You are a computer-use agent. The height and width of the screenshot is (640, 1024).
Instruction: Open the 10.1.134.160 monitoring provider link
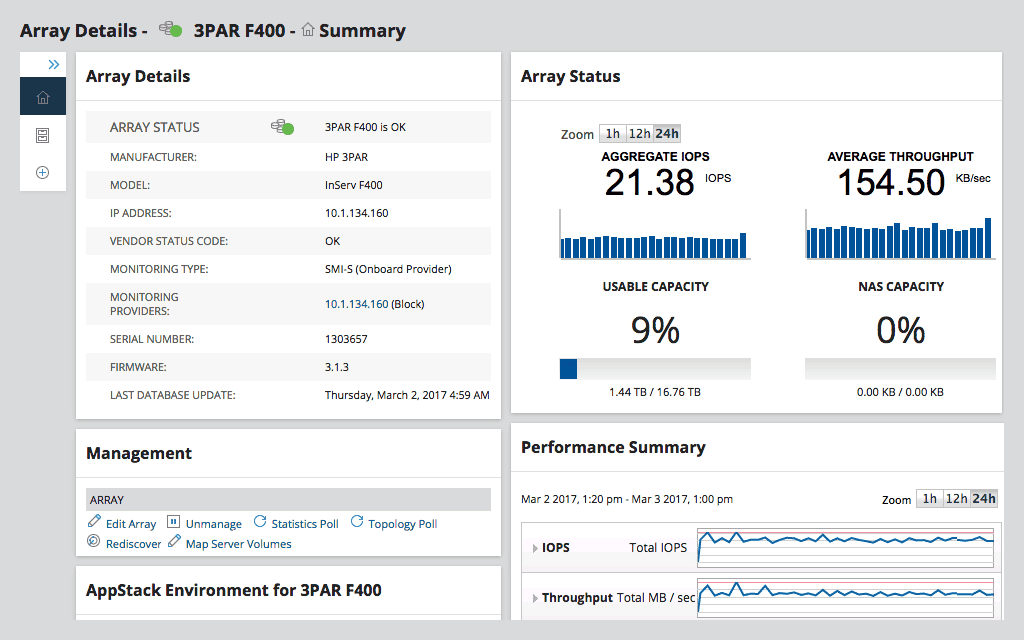click(x=356, y=304)
